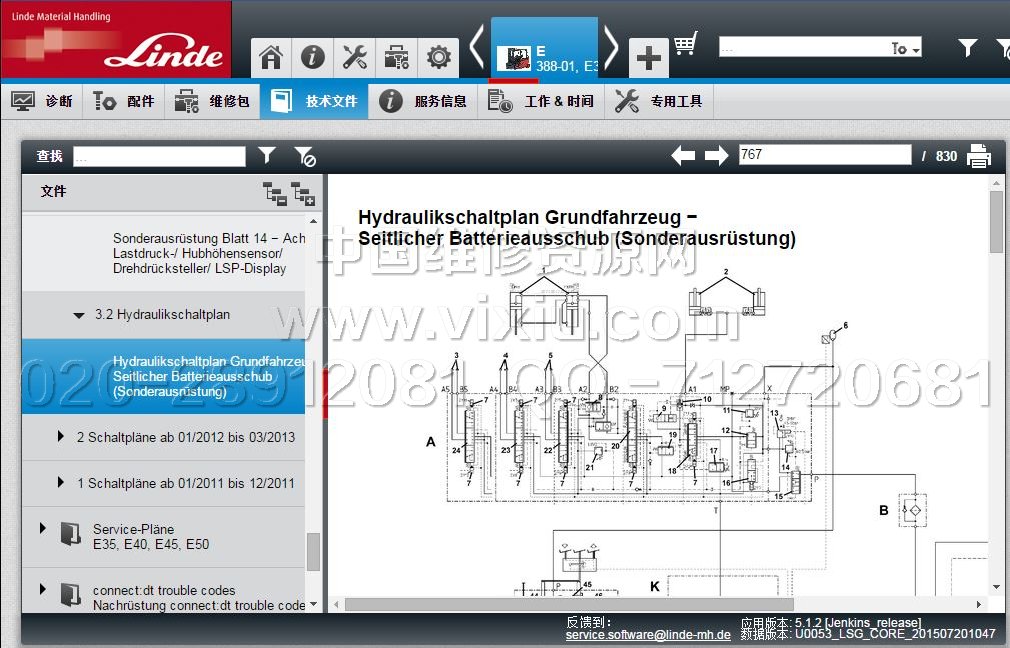Open the shopping cart
The height and width of the screenshot is (648, 1010).
pos(685,44)
